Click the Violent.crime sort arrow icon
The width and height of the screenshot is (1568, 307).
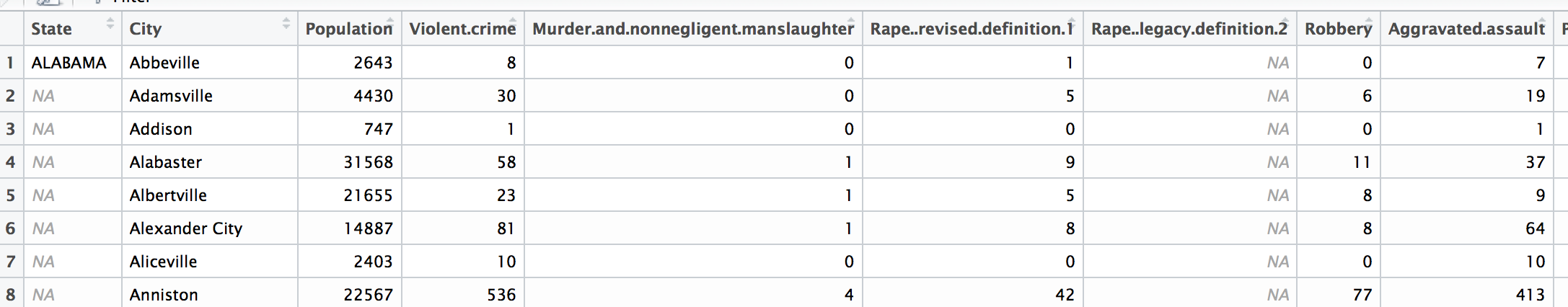click(513, 23)
